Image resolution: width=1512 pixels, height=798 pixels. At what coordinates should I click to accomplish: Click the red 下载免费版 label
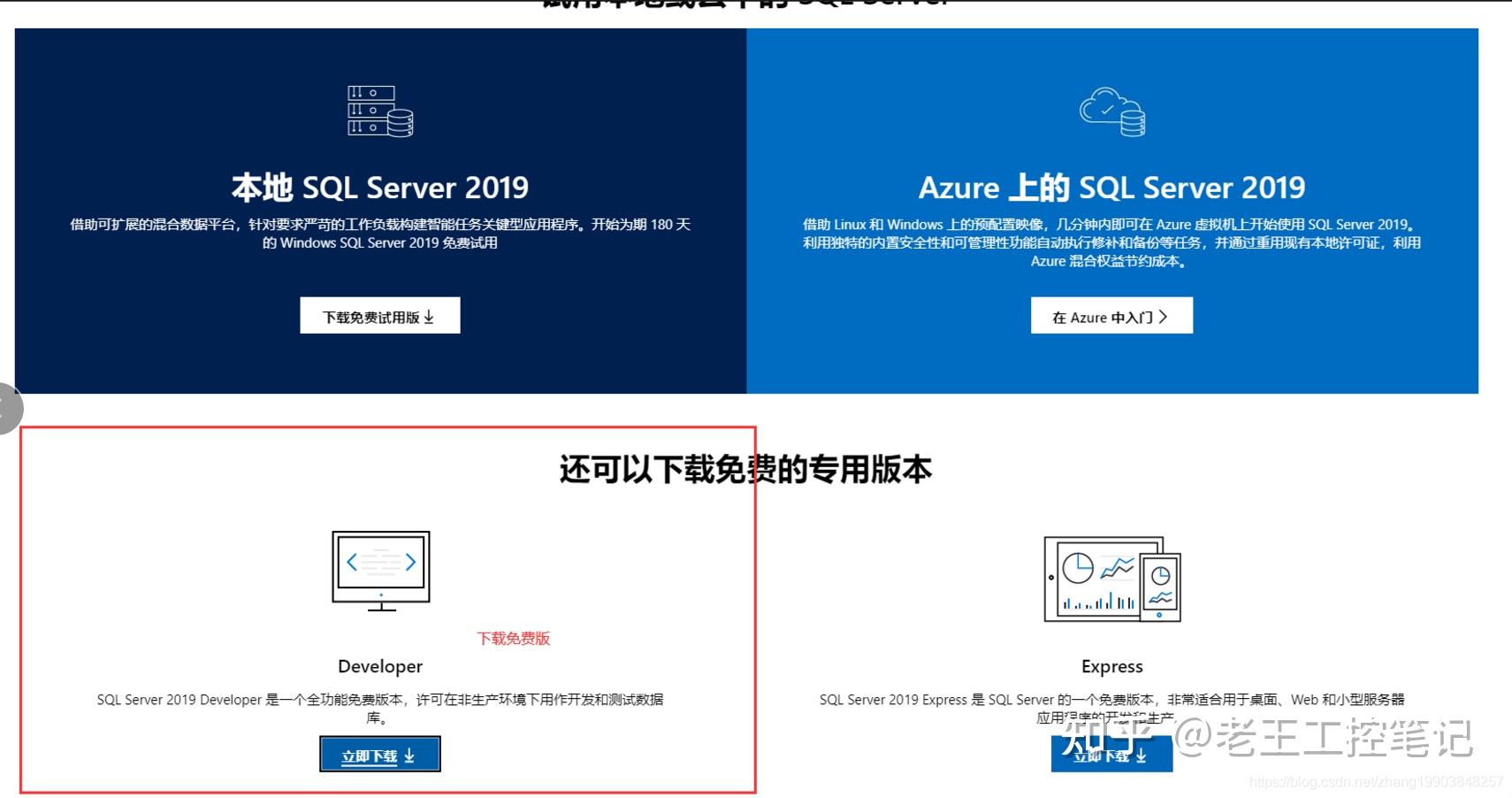(x=514, y=638)
